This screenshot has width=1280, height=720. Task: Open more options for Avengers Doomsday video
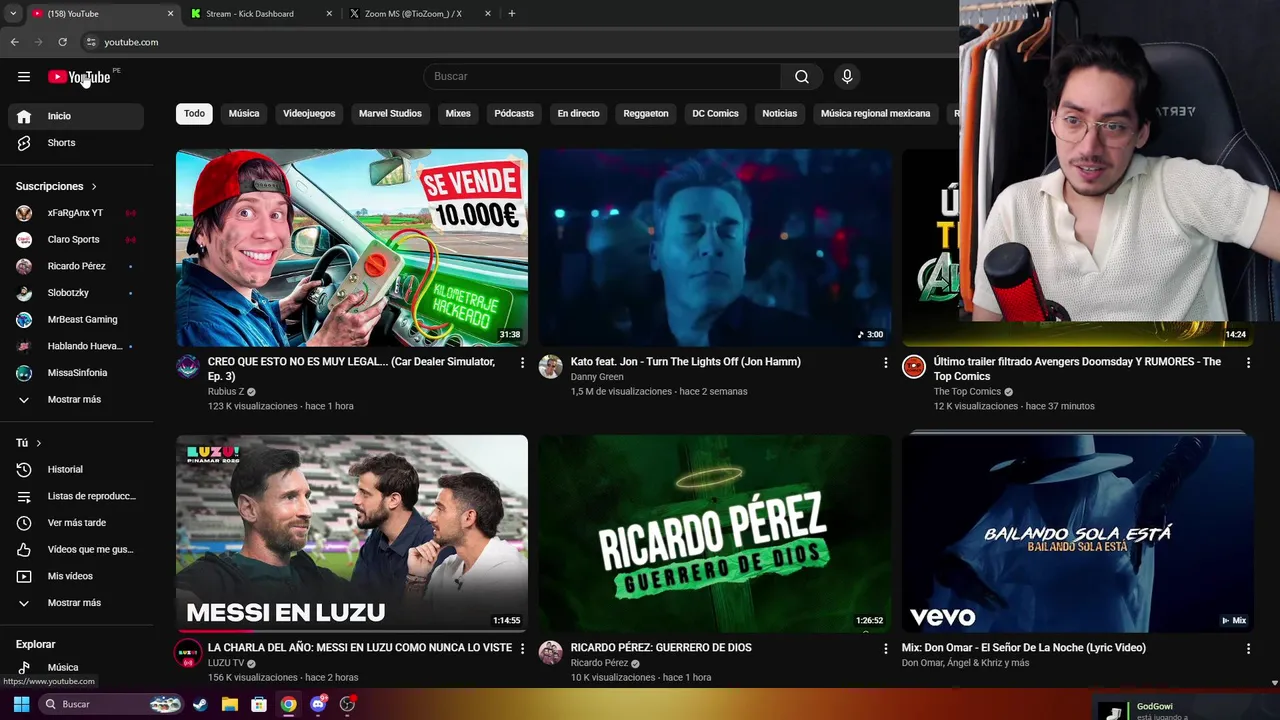(x=1248, y=363)
